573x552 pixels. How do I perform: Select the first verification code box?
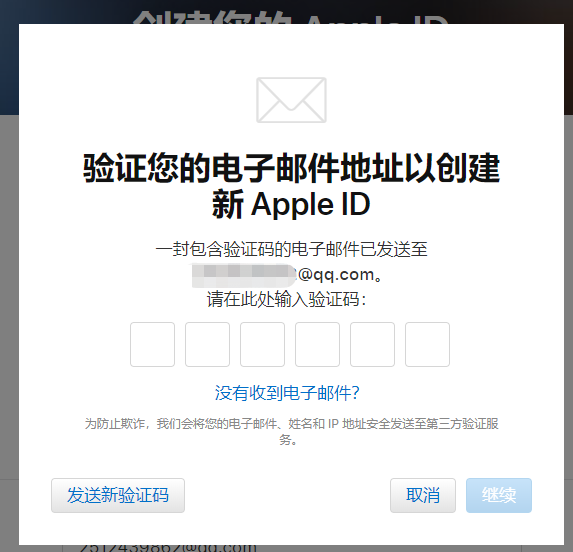(152, 344)
